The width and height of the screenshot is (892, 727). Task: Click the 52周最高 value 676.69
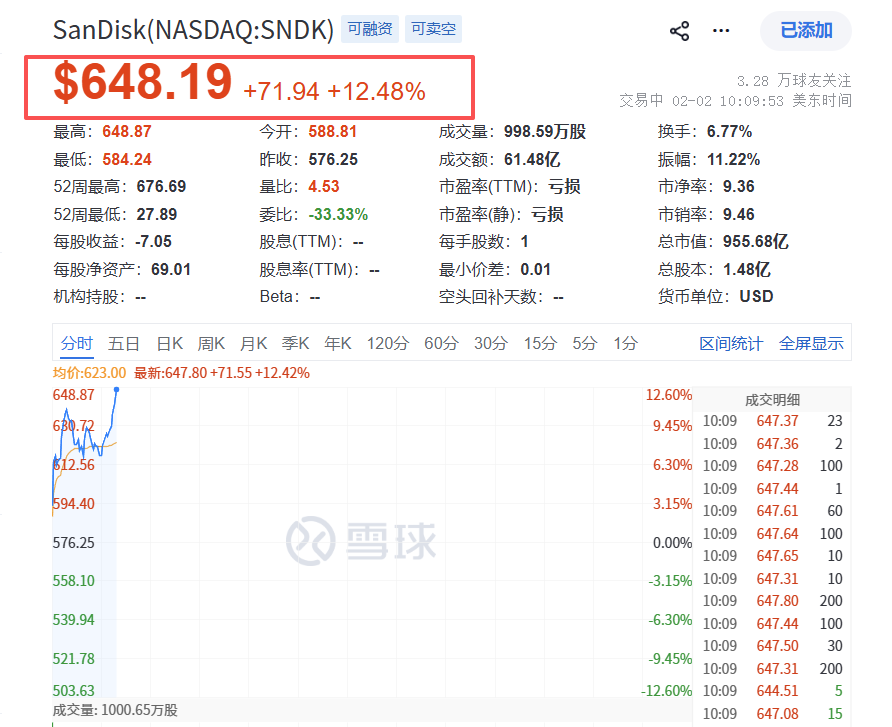(x=162, y=187)
